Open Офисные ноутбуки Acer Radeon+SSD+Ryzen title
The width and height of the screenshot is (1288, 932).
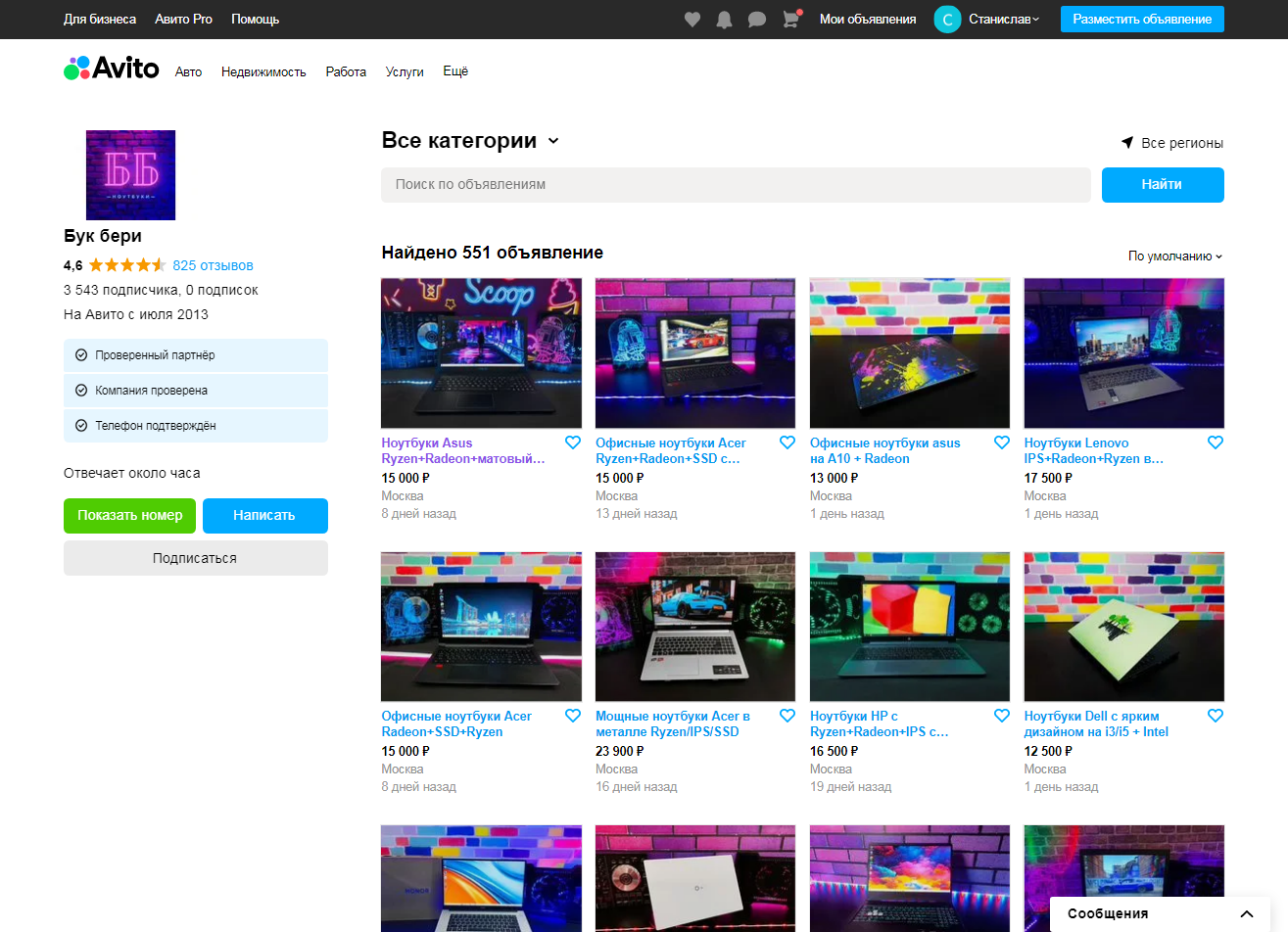[x=456, y=724]
